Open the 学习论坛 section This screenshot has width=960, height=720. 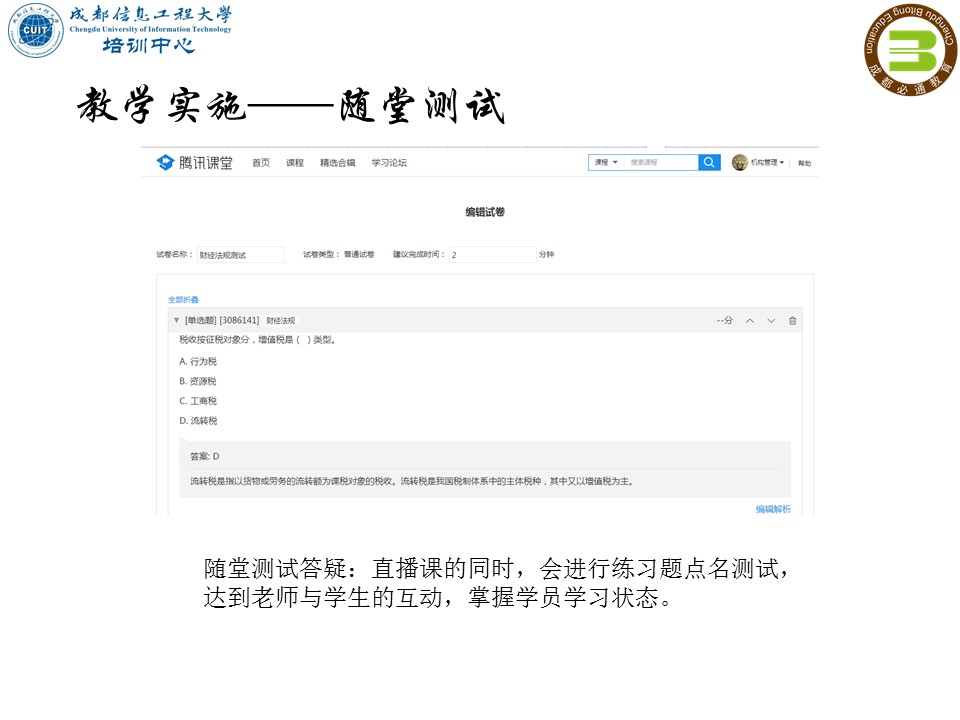[x=388, y=162]
